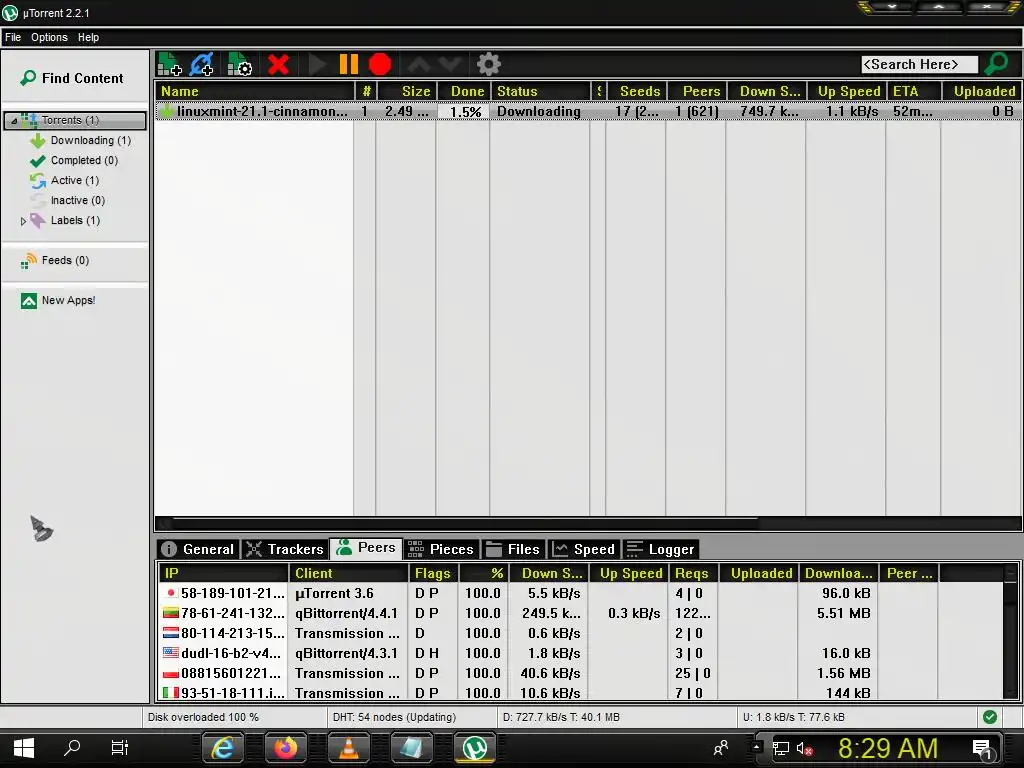Open the notification center icon

pos(983,749)
